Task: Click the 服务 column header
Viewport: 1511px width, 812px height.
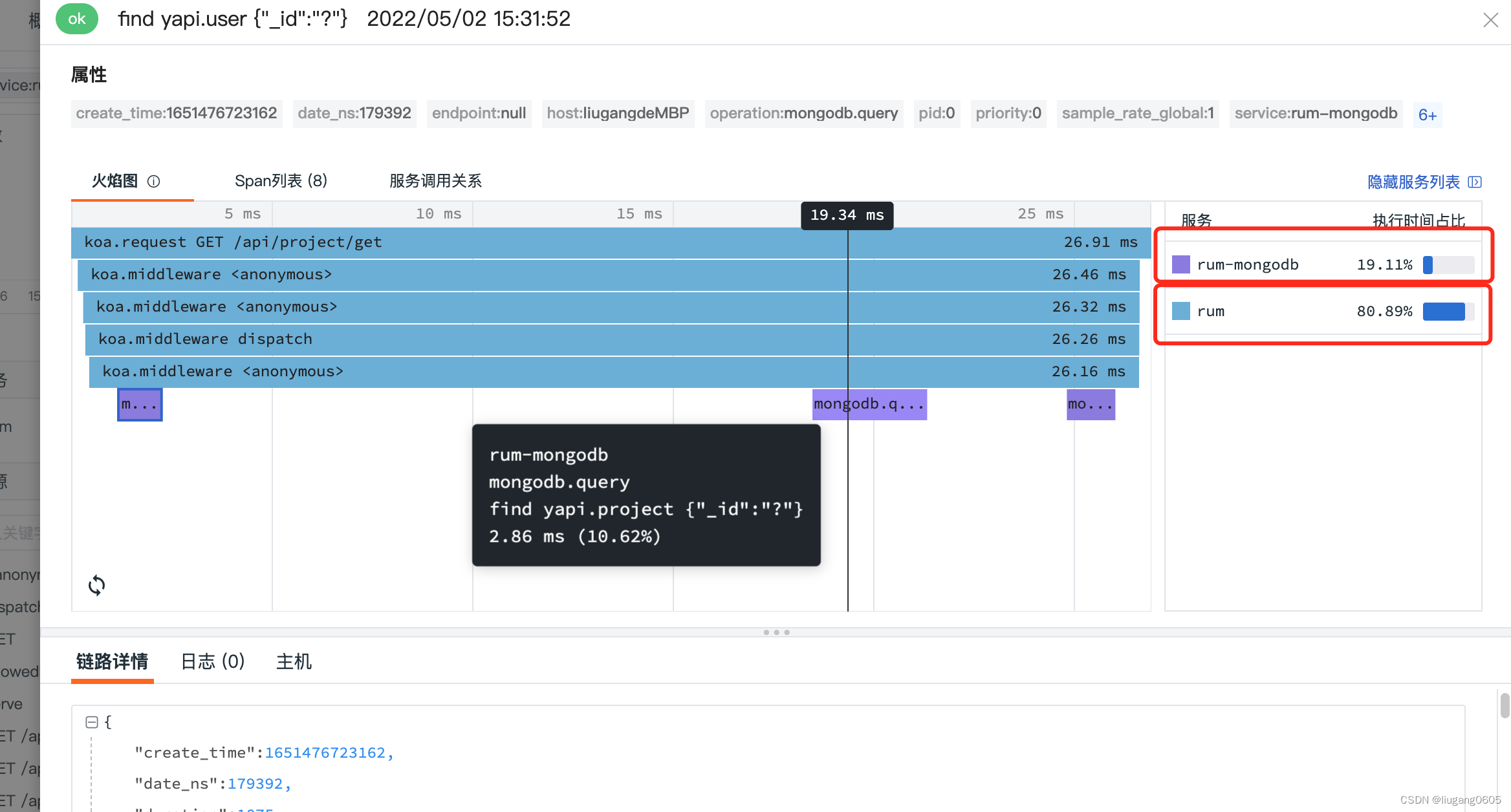Action: click(1196, 220)
